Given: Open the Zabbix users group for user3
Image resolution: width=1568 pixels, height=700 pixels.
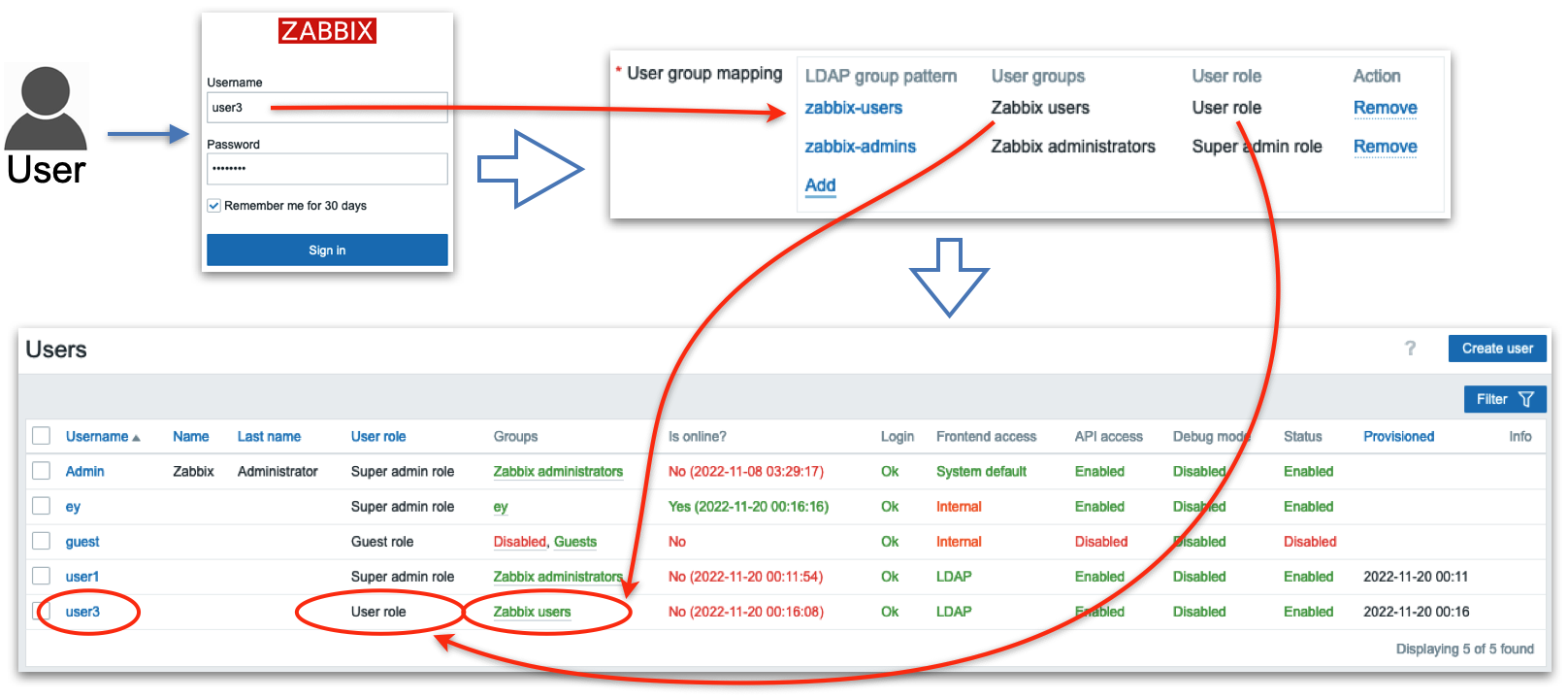Looking at the screenshot, I should coord(532,612).
